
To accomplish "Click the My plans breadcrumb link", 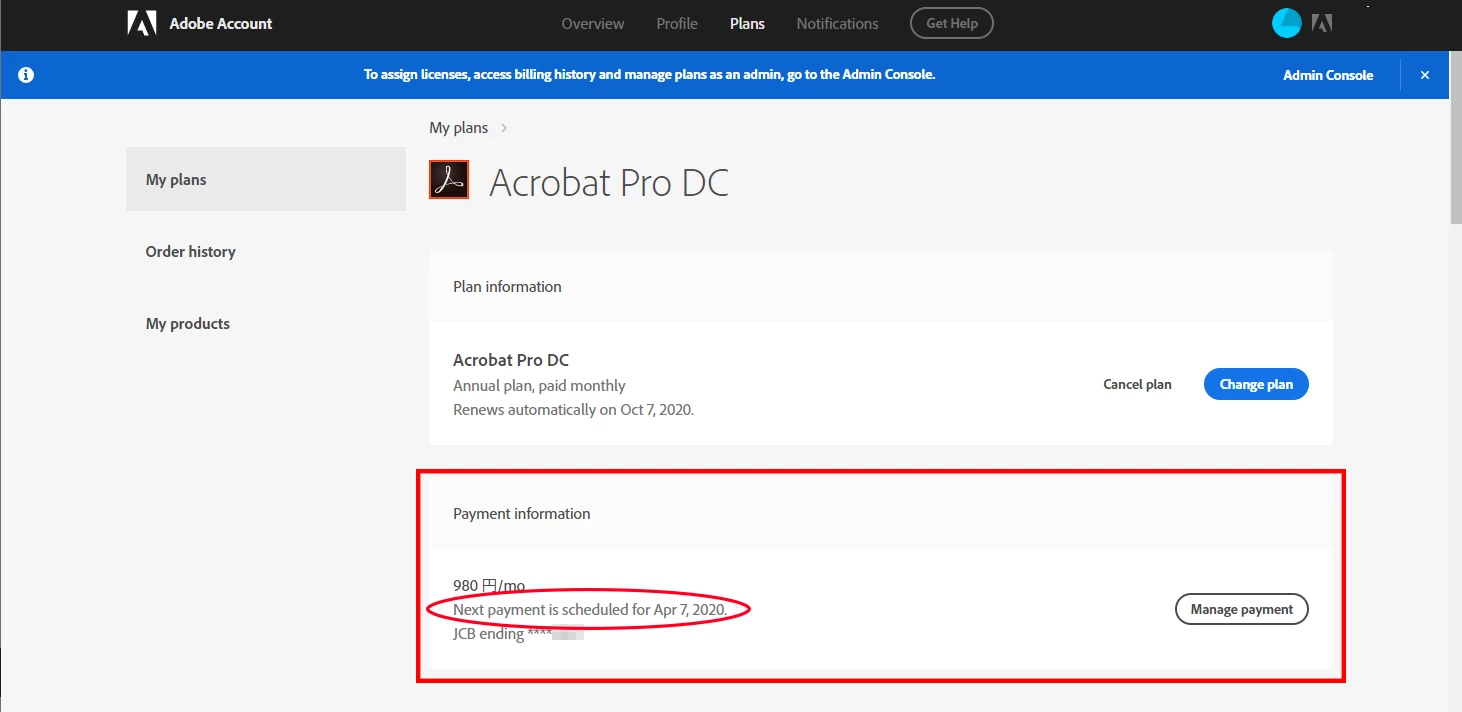I will pos(459,128).
